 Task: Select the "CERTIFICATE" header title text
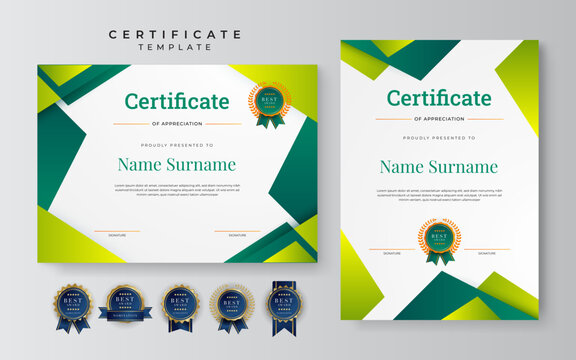(x=174, y=35)
